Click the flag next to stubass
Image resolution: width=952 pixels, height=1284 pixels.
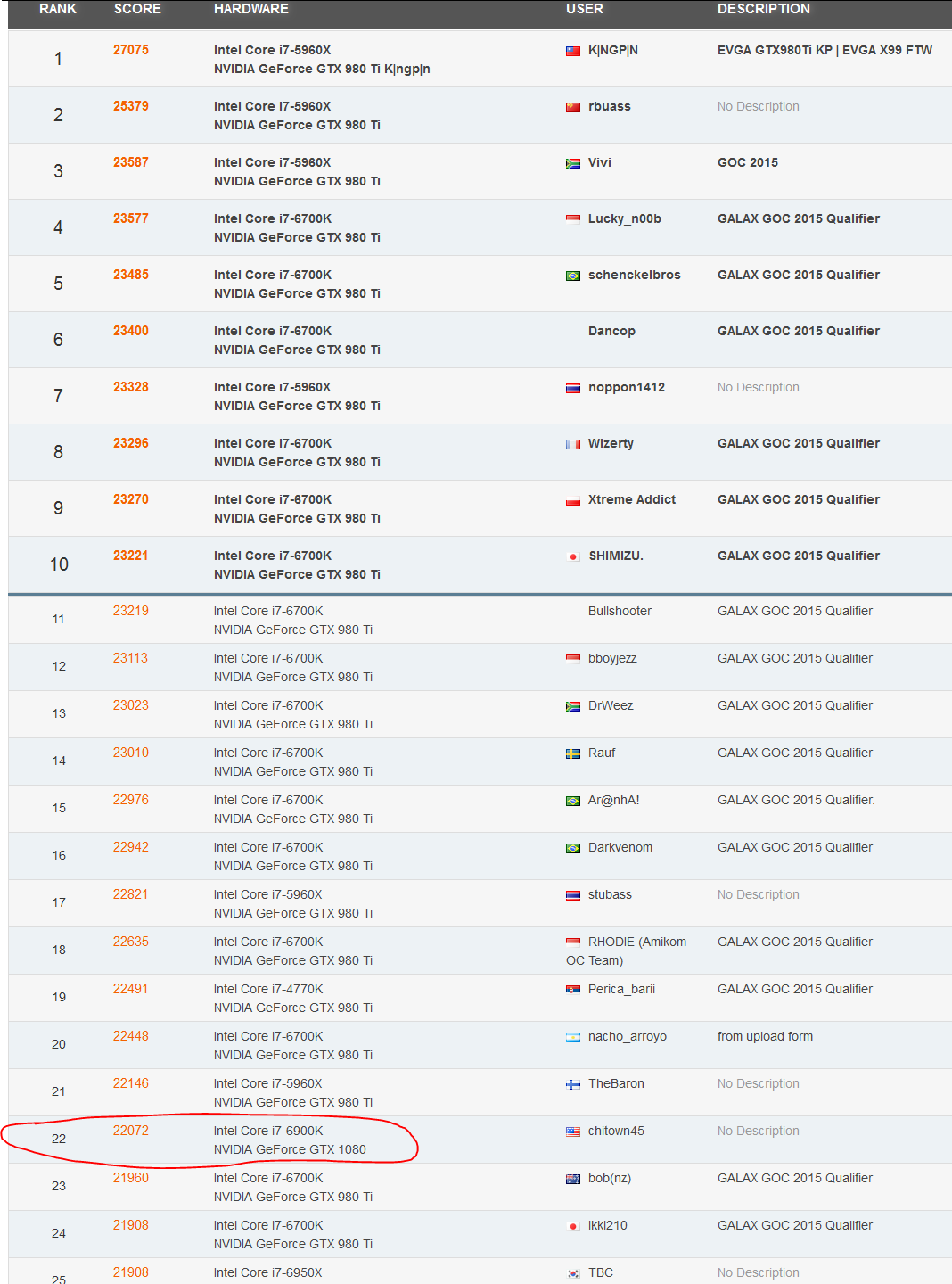pos(573,895)
